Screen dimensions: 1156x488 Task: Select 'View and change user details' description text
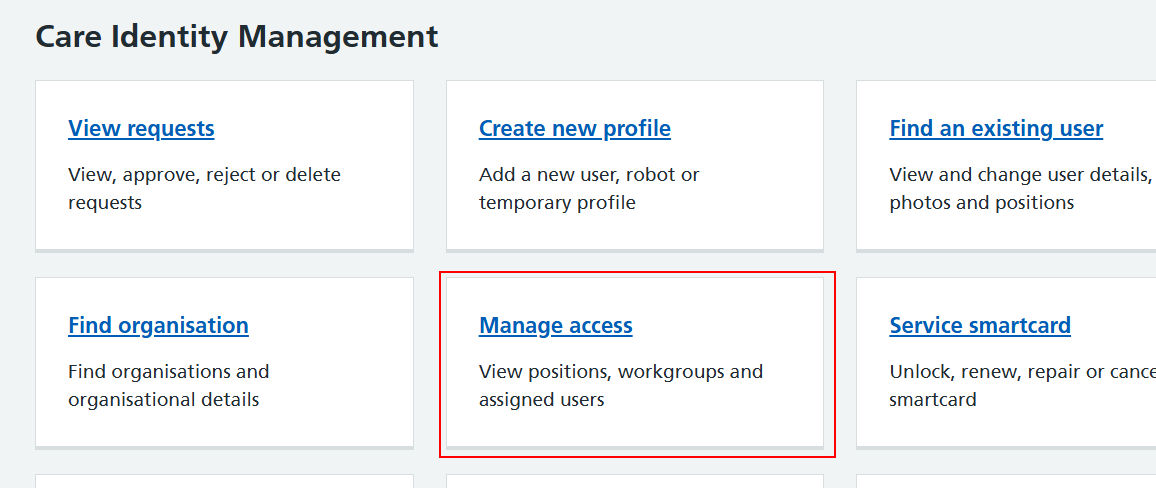[1023, 189]
